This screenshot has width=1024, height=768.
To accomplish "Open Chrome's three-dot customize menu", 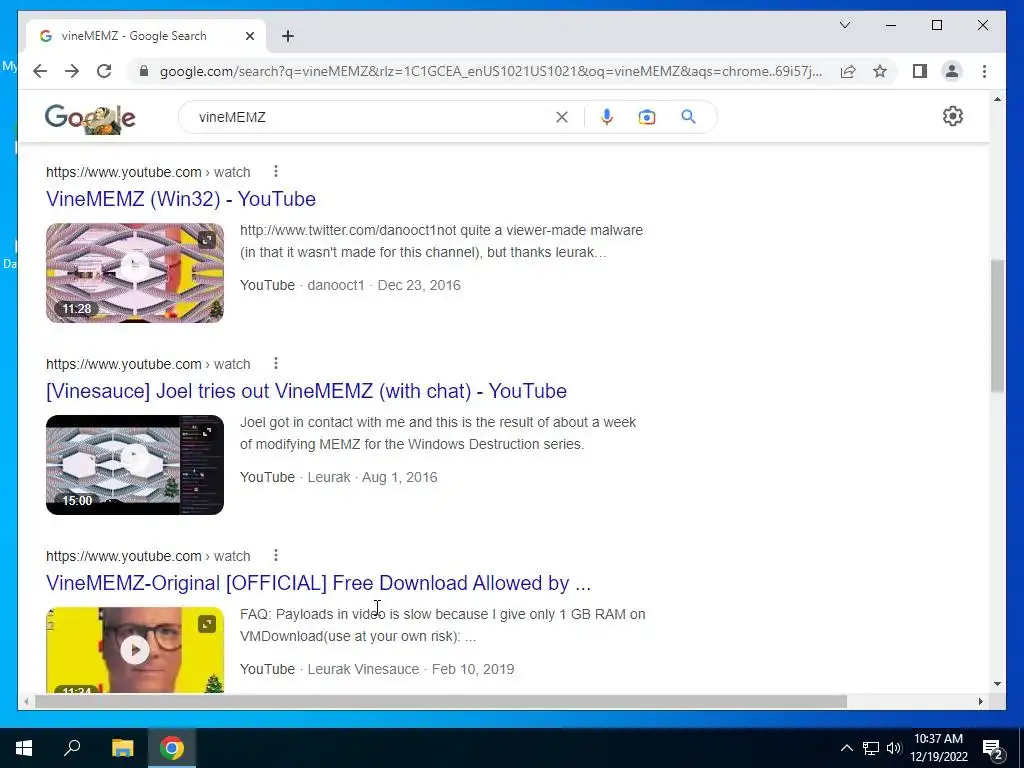I will [x=984, y=71].
